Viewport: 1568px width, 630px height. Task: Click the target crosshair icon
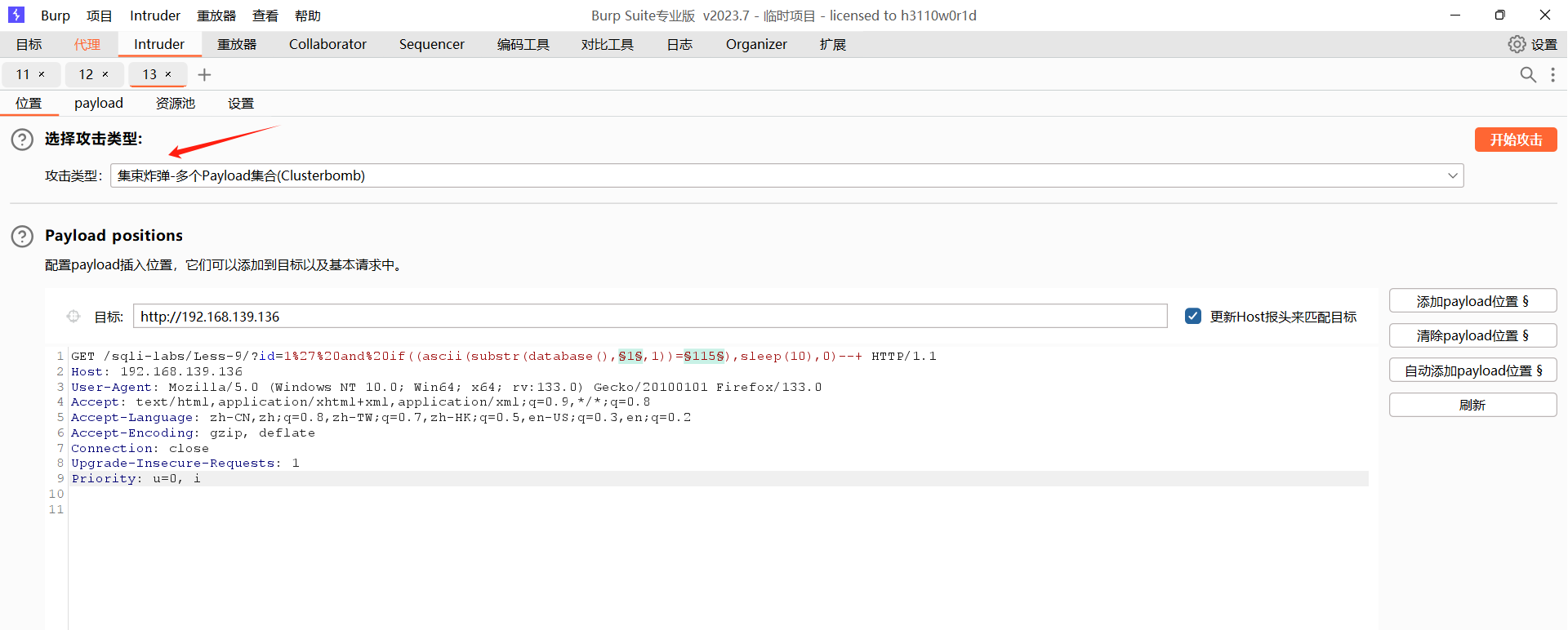[x=73, y=317]
